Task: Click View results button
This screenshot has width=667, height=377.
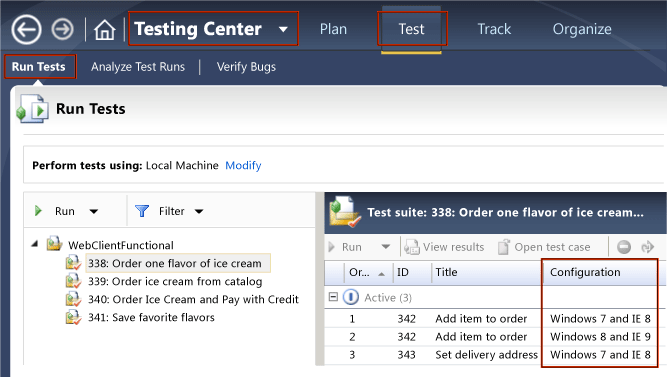Action: tap(444, 247)
